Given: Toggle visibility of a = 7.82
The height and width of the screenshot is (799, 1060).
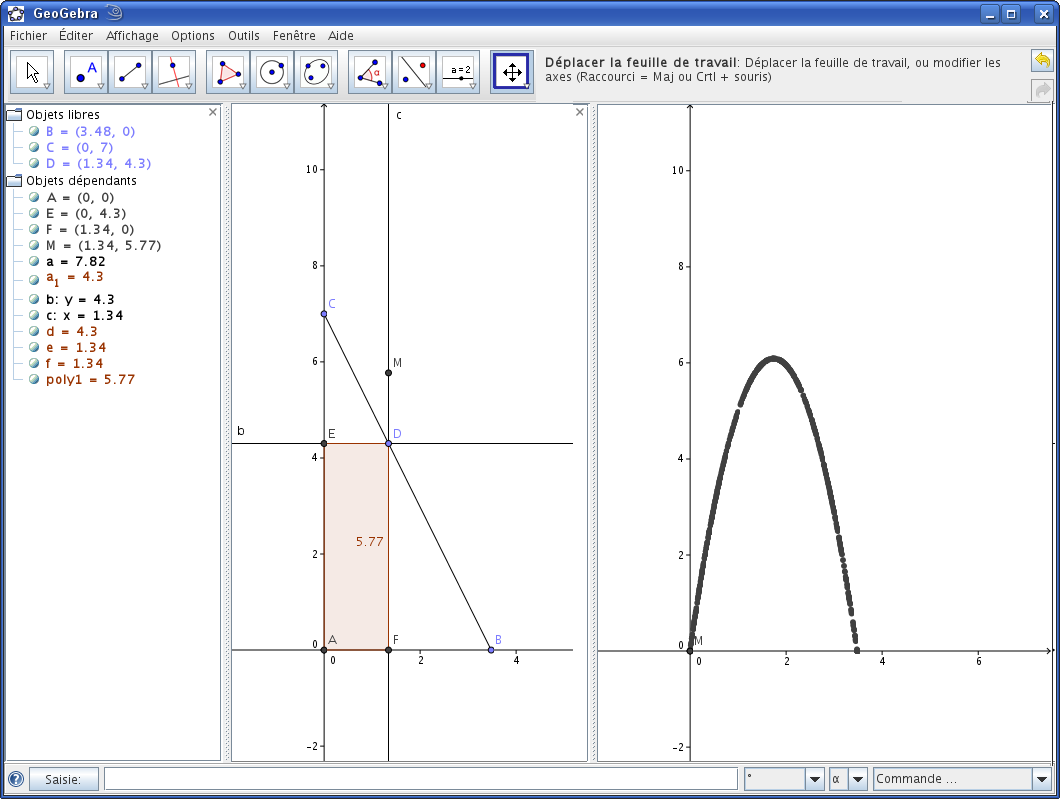Looking at the screenshot, I should point(34,262).
